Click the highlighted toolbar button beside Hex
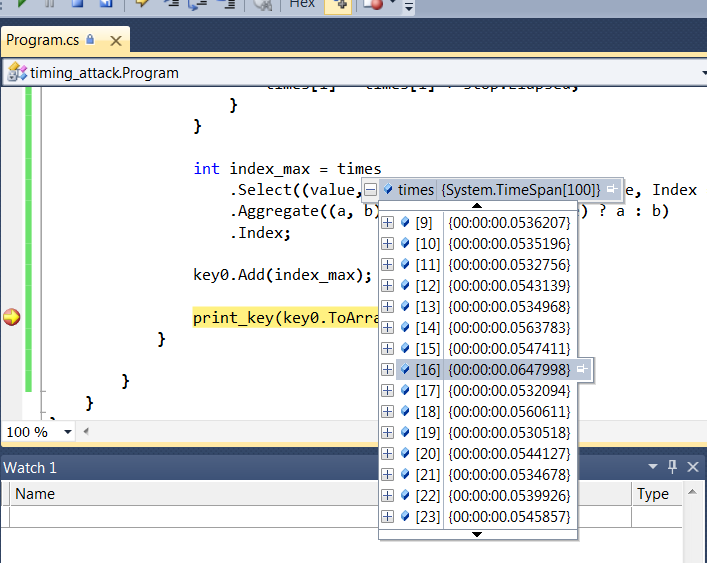 (x=338, y=5)
